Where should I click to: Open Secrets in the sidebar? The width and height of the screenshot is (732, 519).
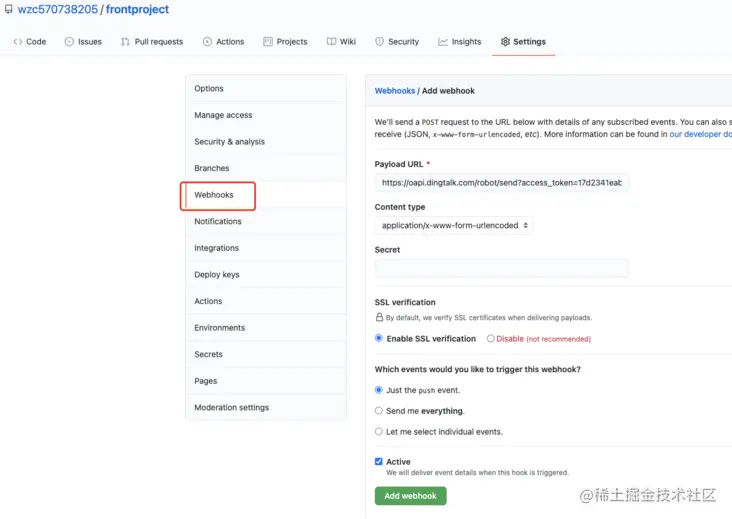tap(266, 354)
